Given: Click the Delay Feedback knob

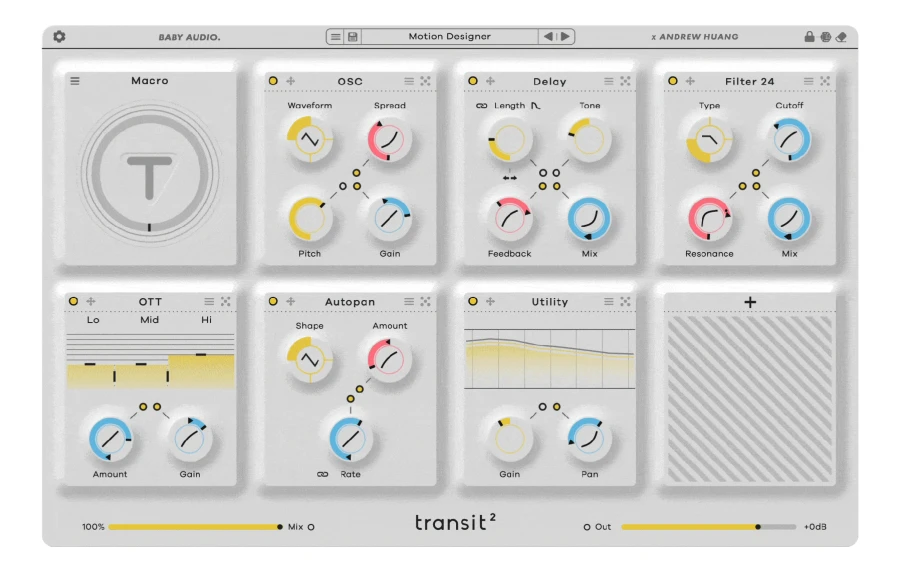Looking at the screenshot, I should click(x=510, y=219).
